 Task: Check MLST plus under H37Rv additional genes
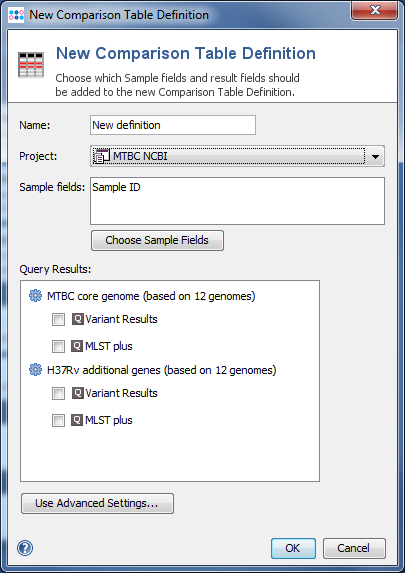click(58, 420)
